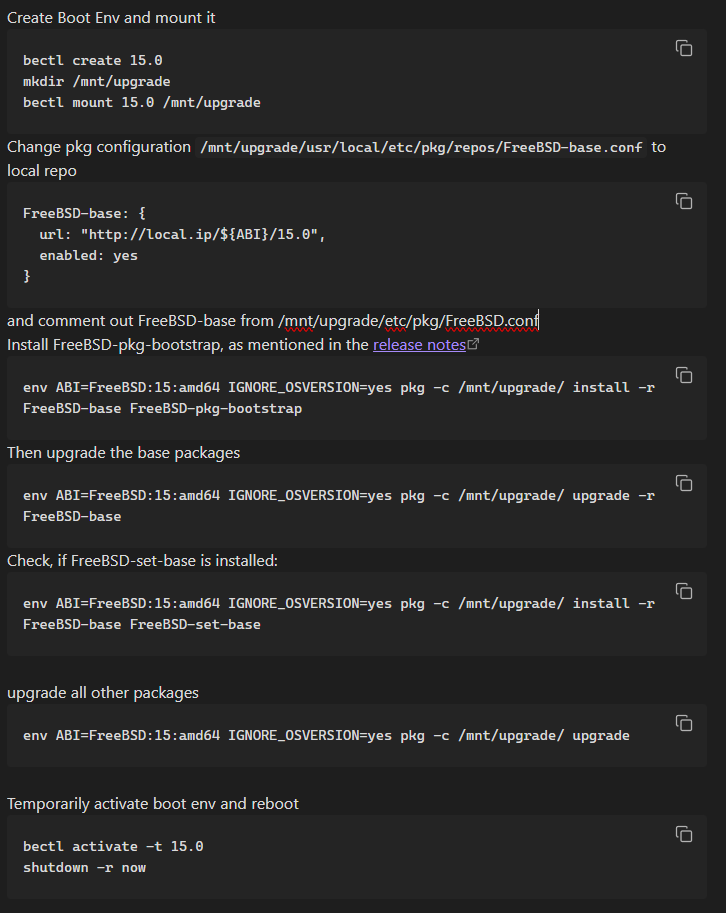Click the bectl mount 15.0 line
Image resolution: width=726 pixels, height=913 pixels.
(141, 102)
